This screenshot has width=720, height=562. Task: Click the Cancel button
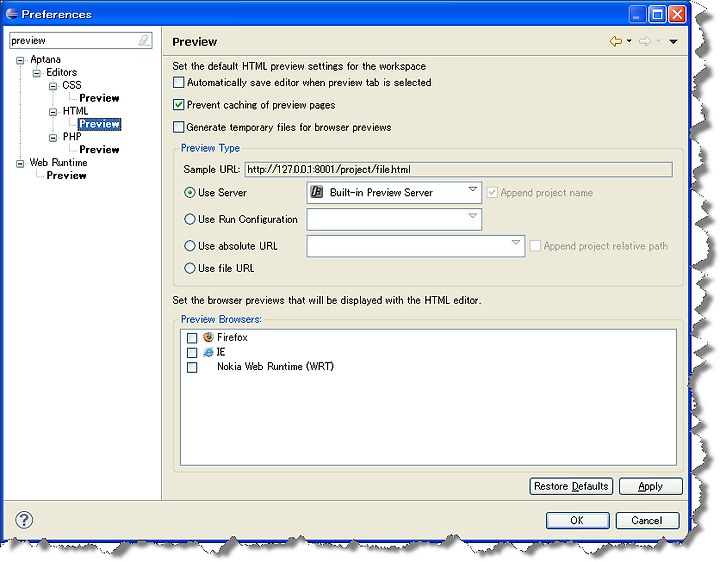(x=647, y=520)
